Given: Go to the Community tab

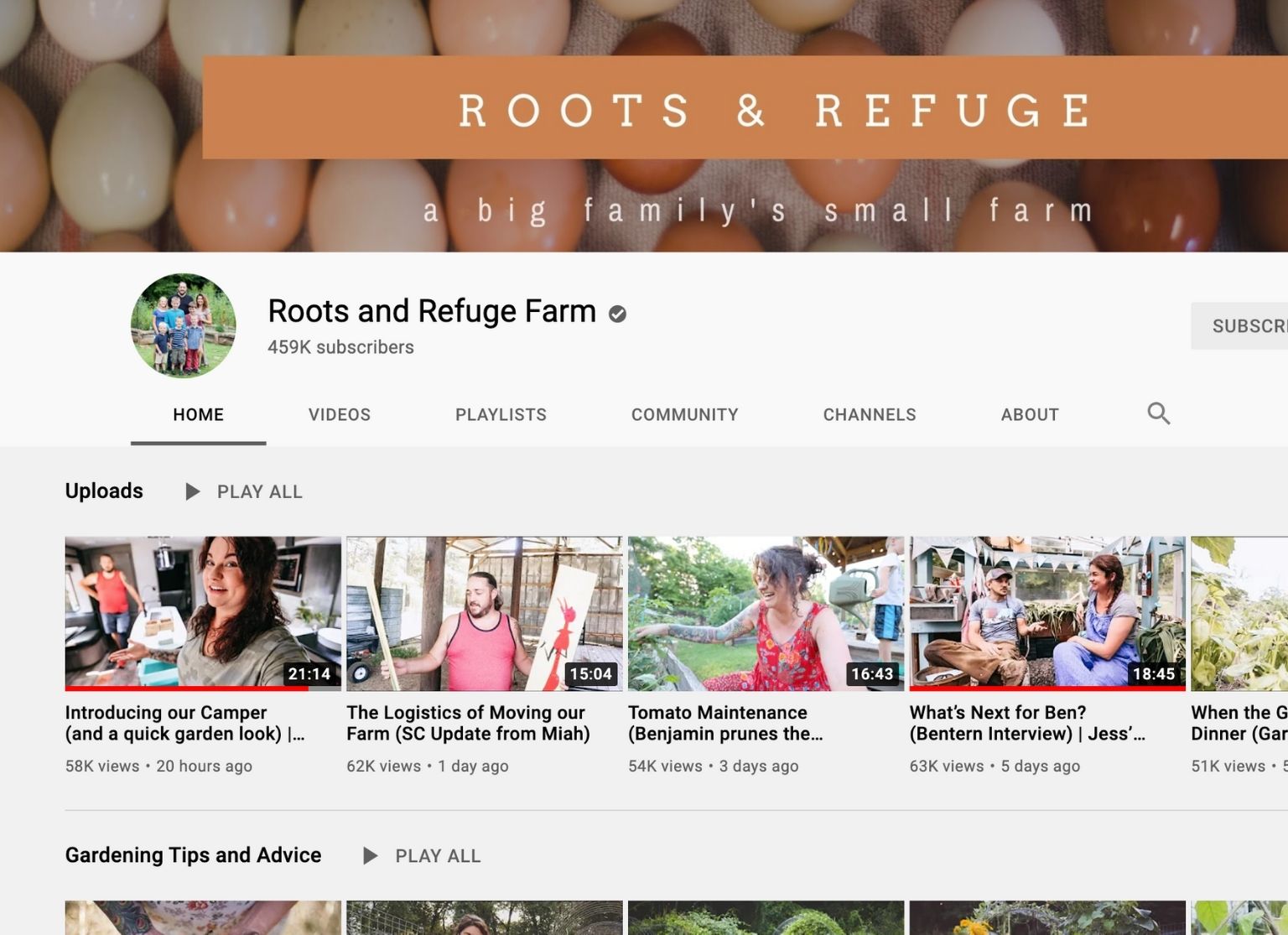Looking at the screenshot, I should (684, 414).
